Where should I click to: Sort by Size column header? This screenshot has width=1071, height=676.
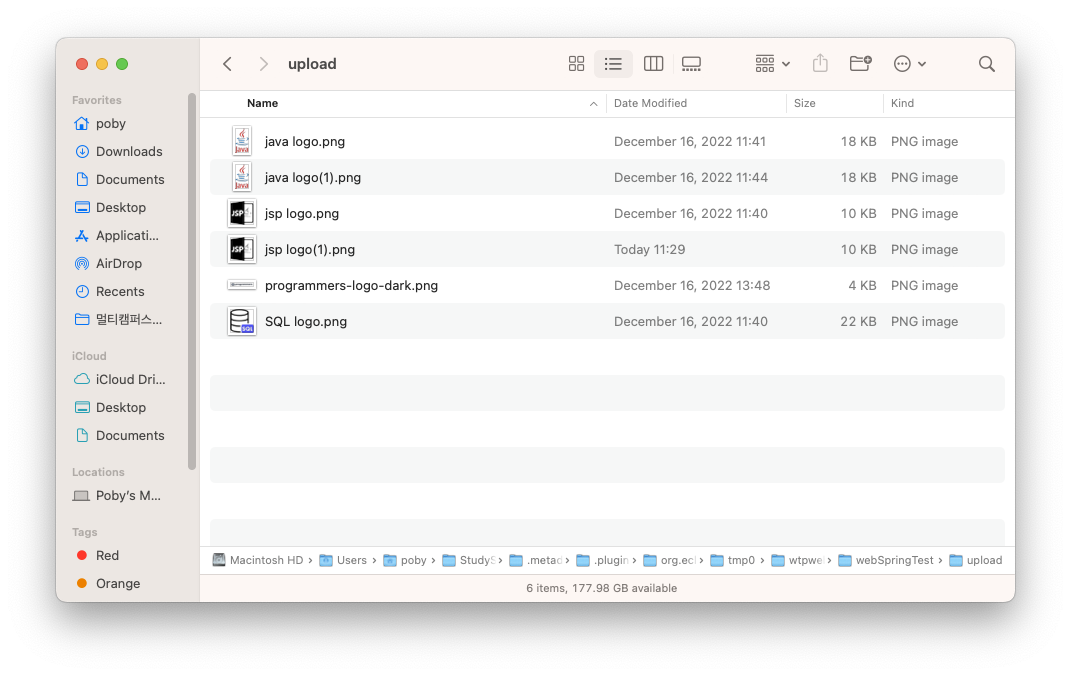(805, 104)
